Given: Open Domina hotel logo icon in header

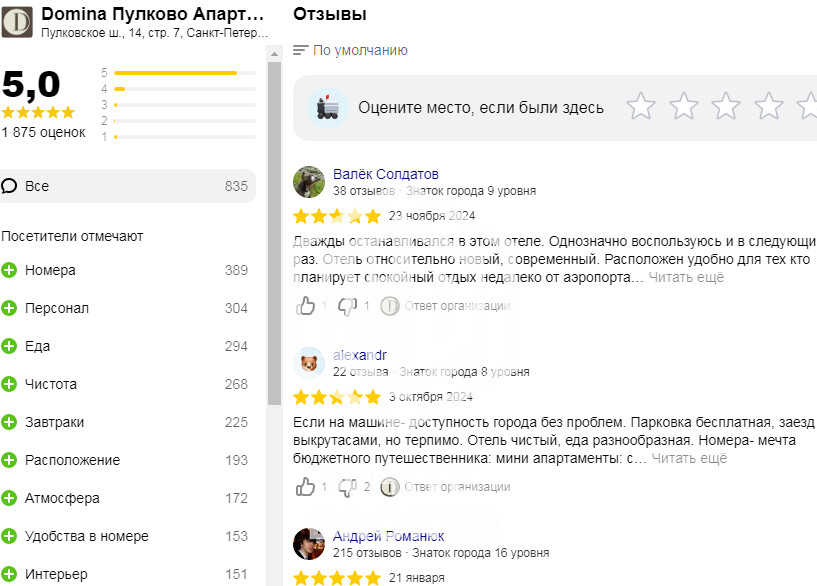Looking at the screenshot, I should [x=19, y=22].
